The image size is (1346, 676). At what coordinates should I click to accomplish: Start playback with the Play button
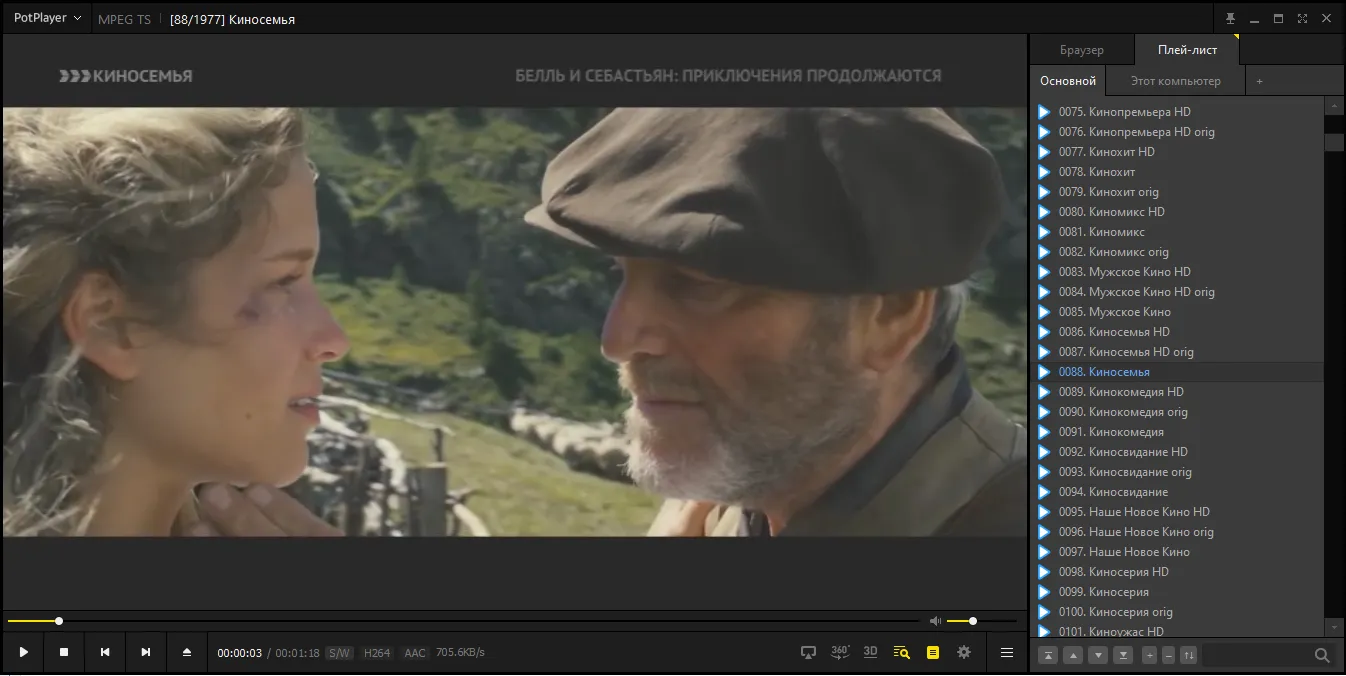tap(23, 652)
